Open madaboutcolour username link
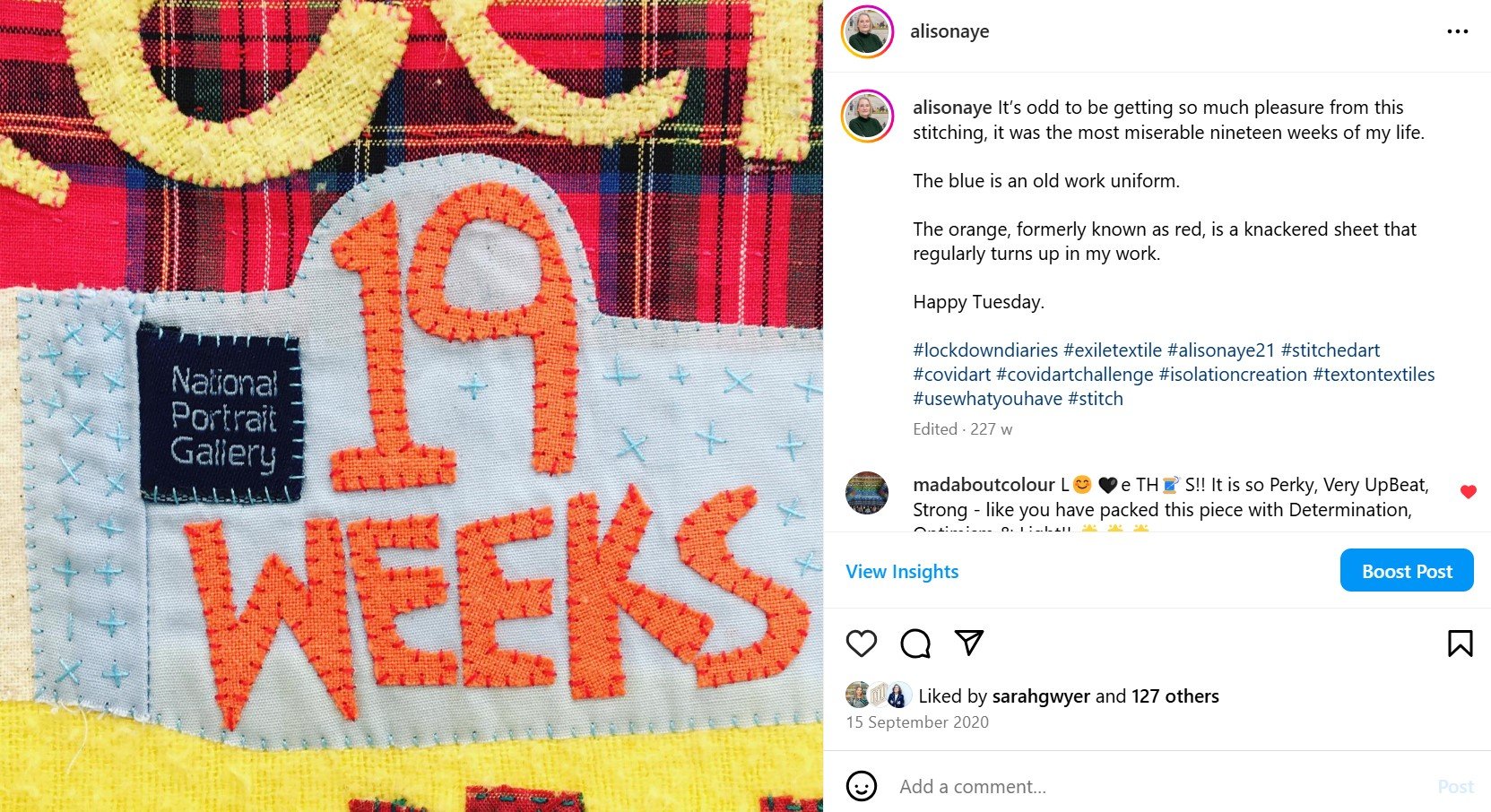Viewport: 1491px width, 812px height. [984, 485]
